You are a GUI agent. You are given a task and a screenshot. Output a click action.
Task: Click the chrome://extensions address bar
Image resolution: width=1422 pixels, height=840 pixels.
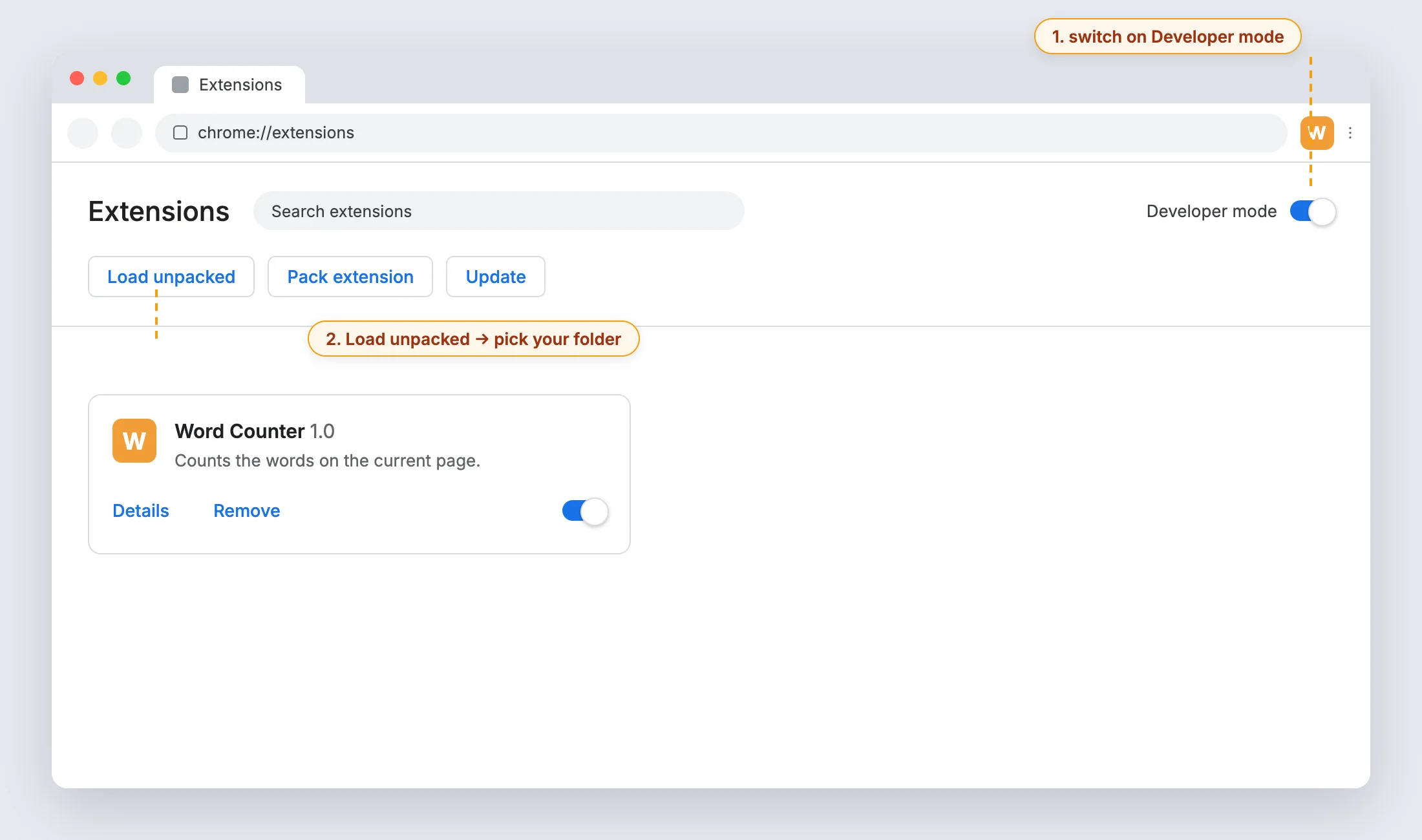721,133
